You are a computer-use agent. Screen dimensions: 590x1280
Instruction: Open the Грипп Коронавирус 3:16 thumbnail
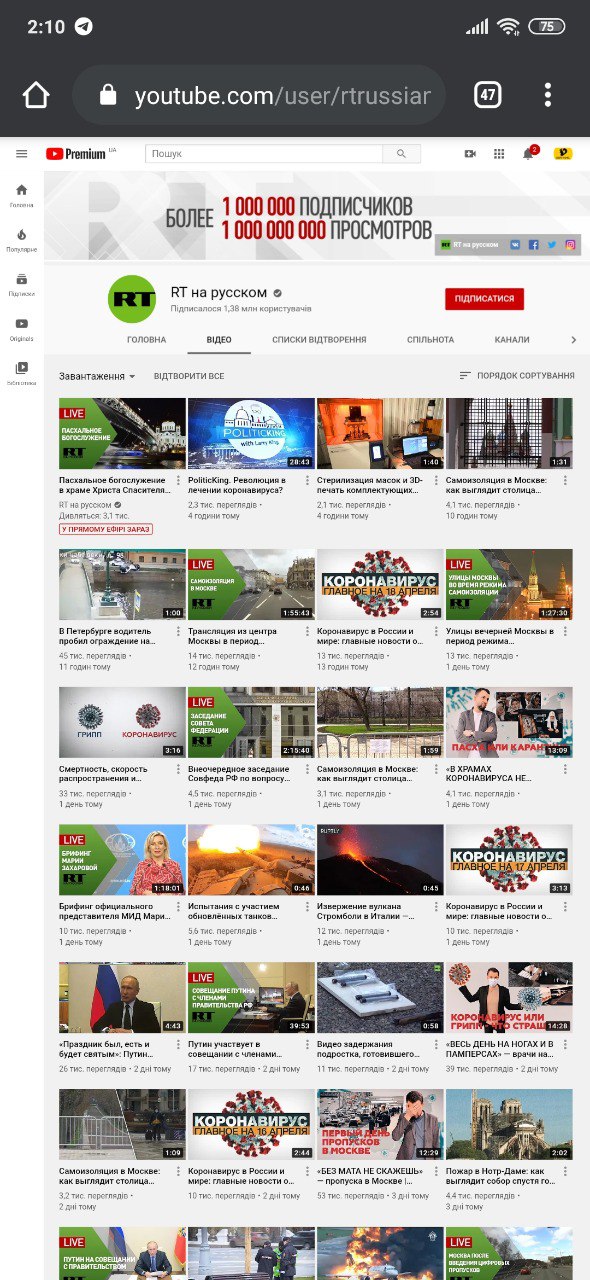tap(122, 722)
